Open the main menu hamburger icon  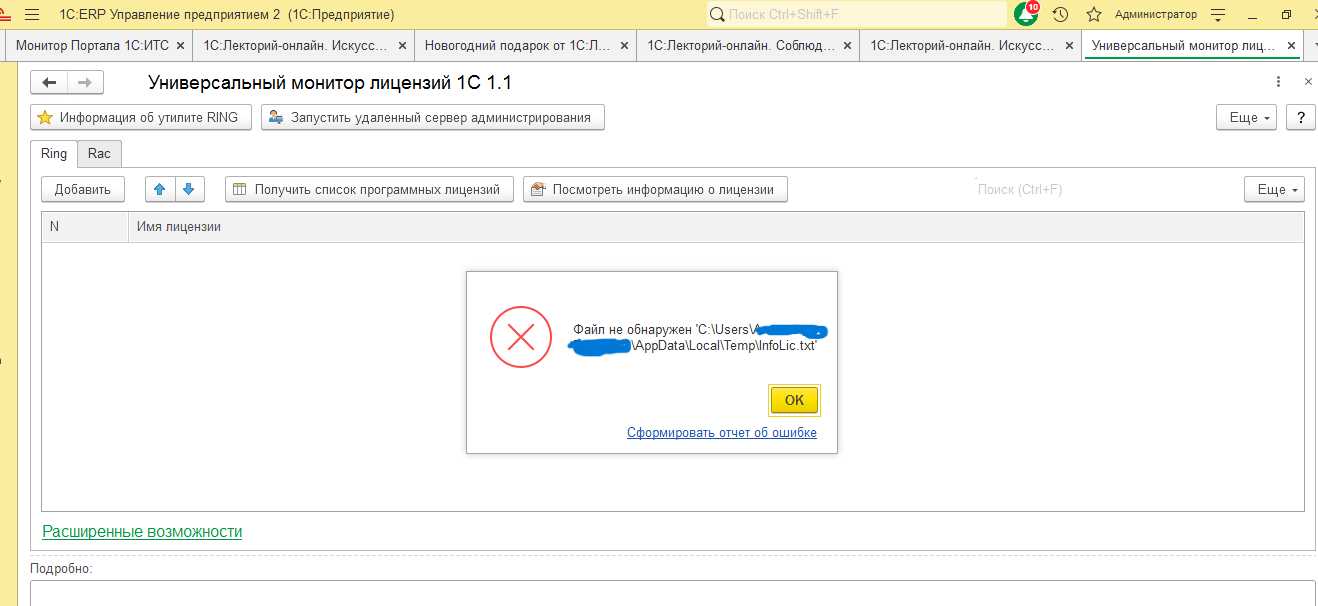pos(32,15)
